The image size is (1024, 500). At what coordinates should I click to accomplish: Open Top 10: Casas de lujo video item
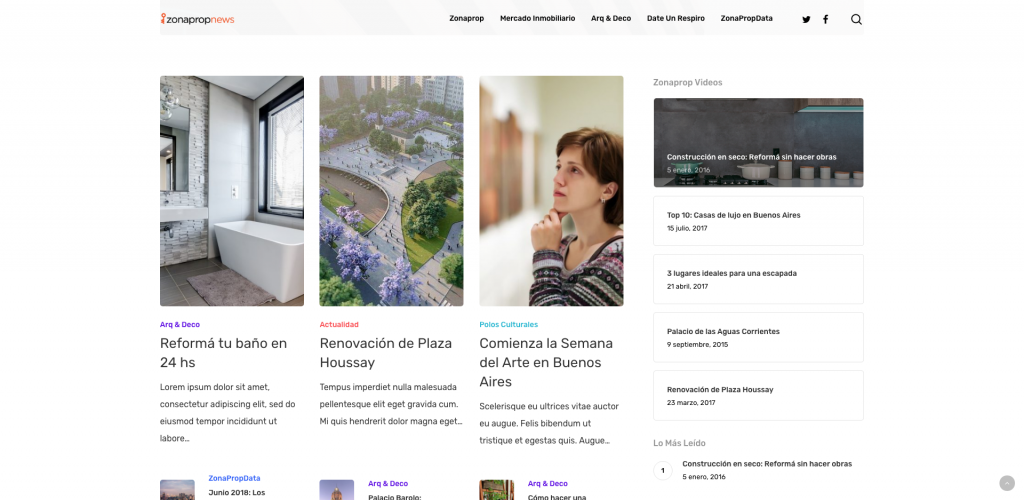coord(758,221)
